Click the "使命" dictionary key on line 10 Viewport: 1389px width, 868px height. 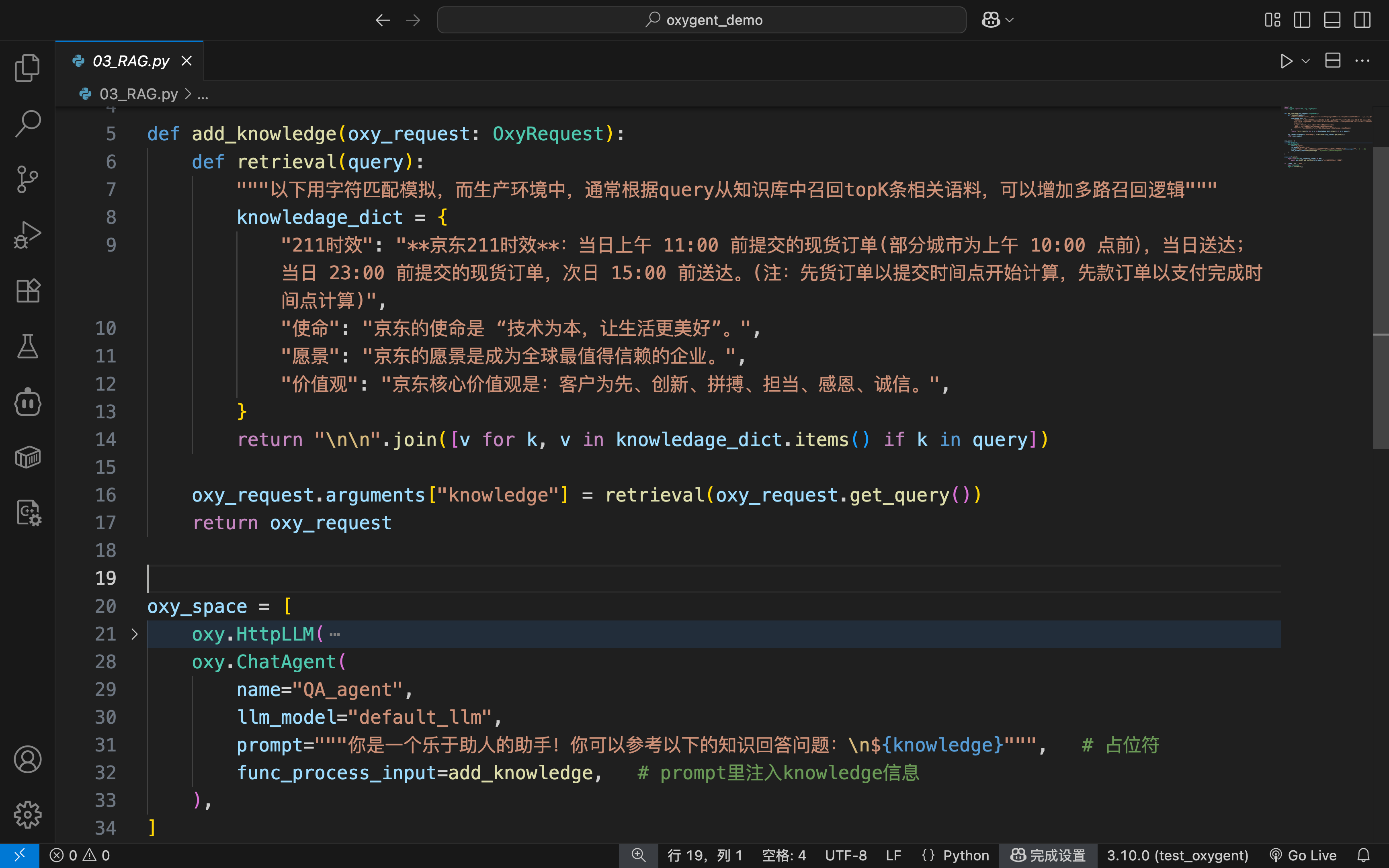(x=311, y=328)
